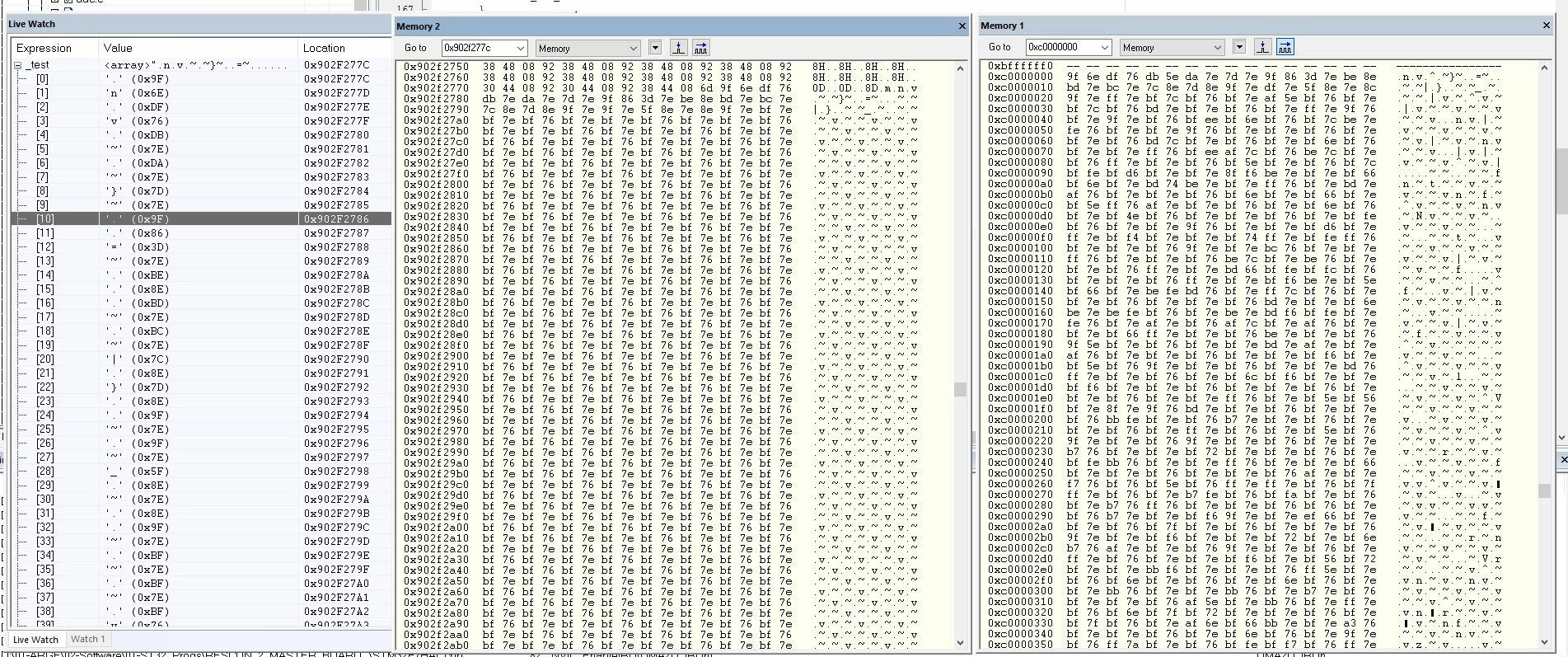Select the [38] element row
1568x657 pixels.
tap(200, 612)
